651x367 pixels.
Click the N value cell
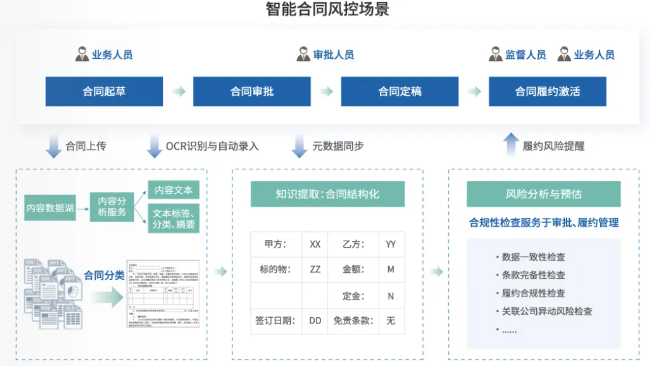click(391, 296)
